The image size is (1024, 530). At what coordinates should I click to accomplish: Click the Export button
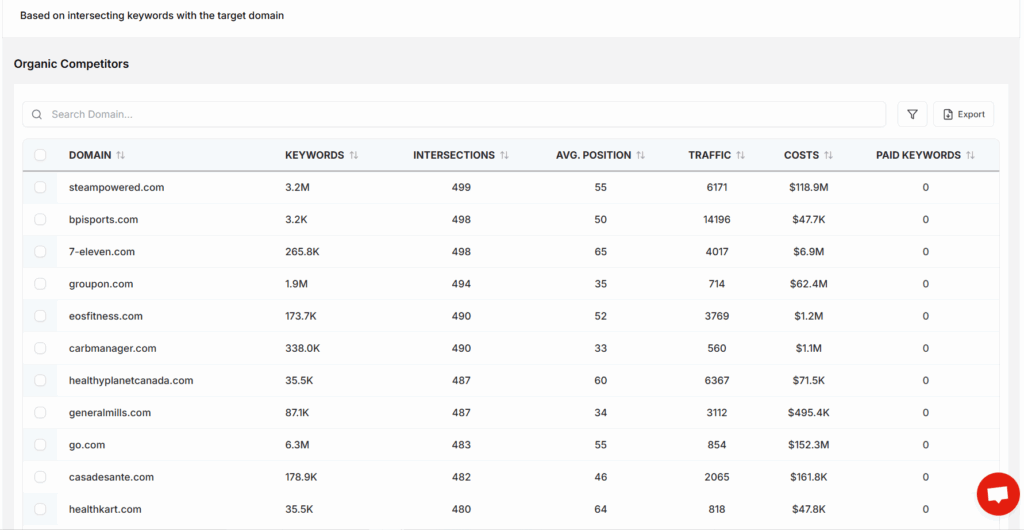coord(963,114)
